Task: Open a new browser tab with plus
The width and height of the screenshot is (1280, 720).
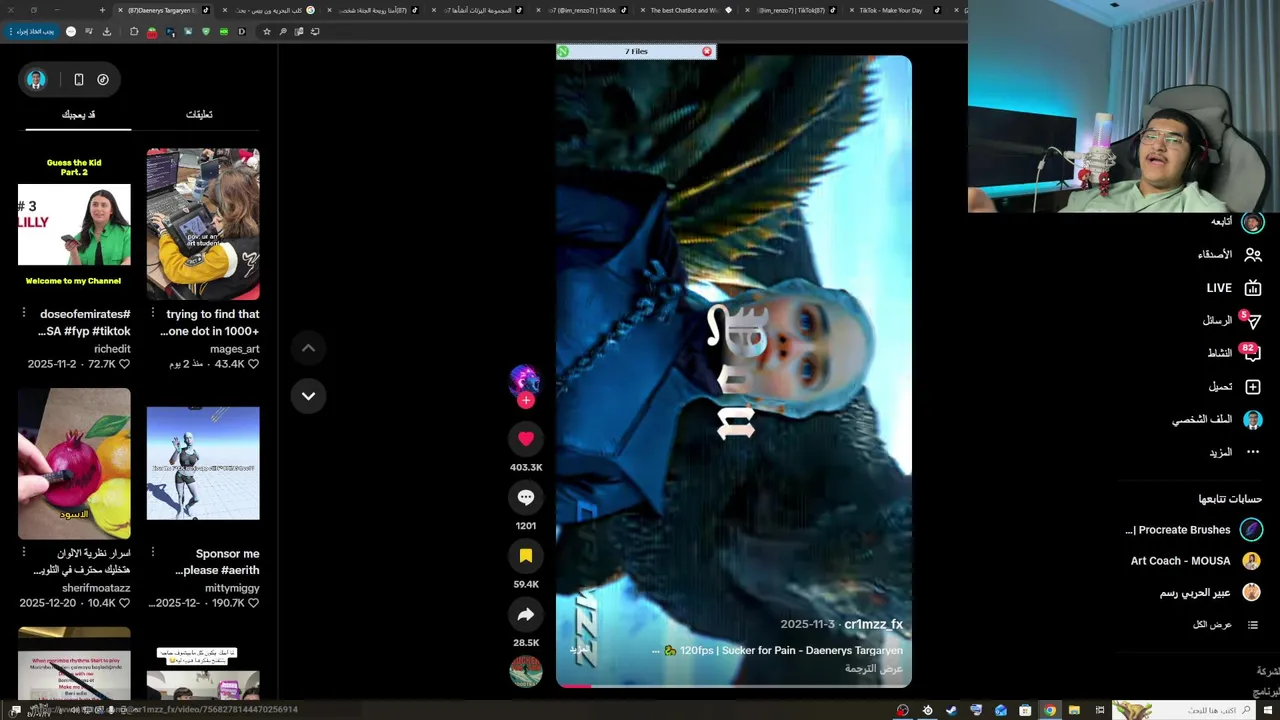Action: 102,10
